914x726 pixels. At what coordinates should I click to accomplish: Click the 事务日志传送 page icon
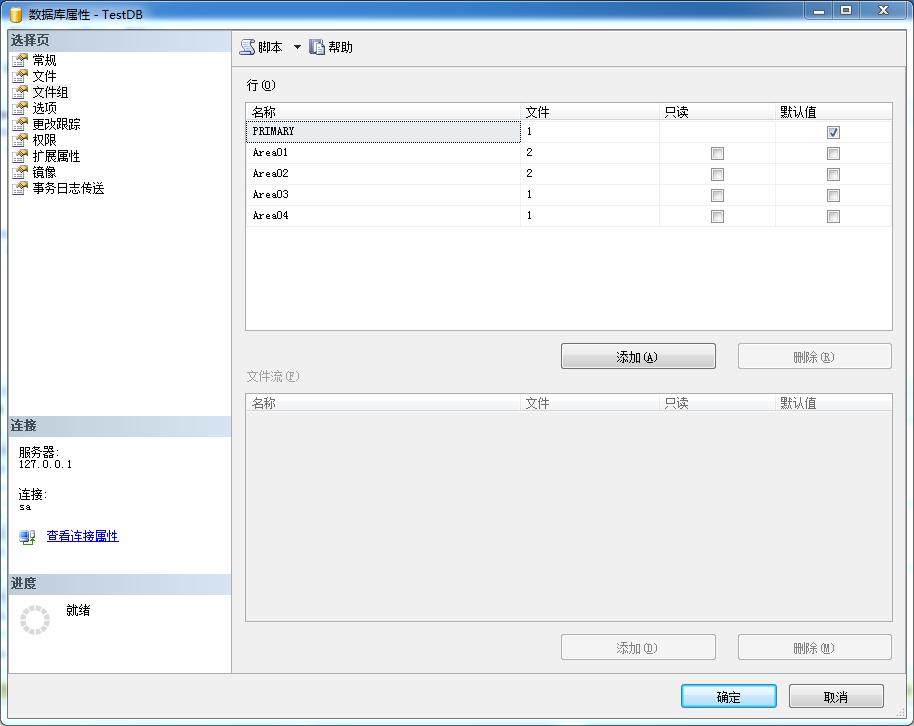[20, 188]
